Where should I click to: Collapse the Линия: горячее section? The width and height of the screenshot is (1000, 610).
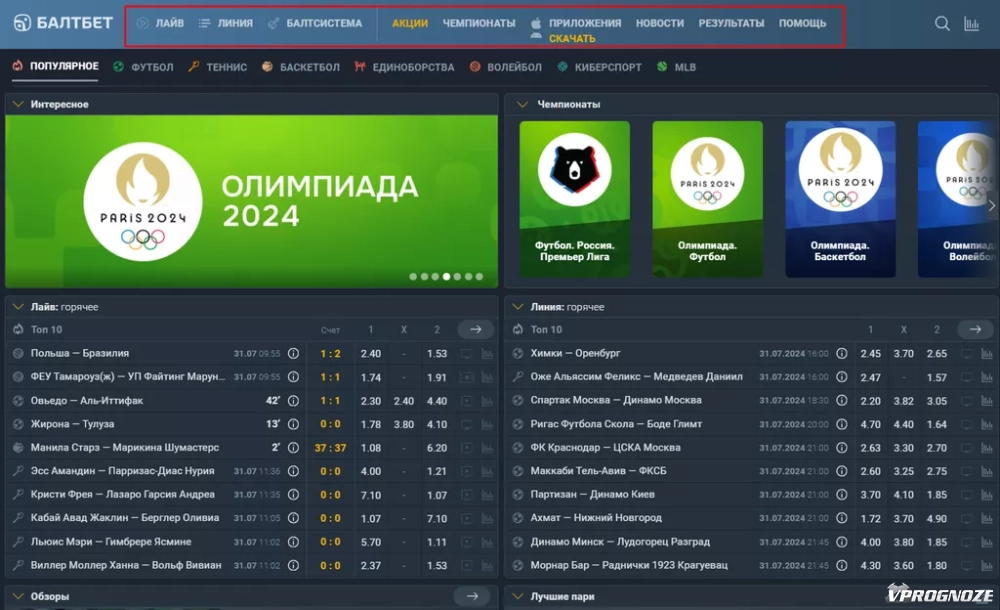[x=518, y=307]
